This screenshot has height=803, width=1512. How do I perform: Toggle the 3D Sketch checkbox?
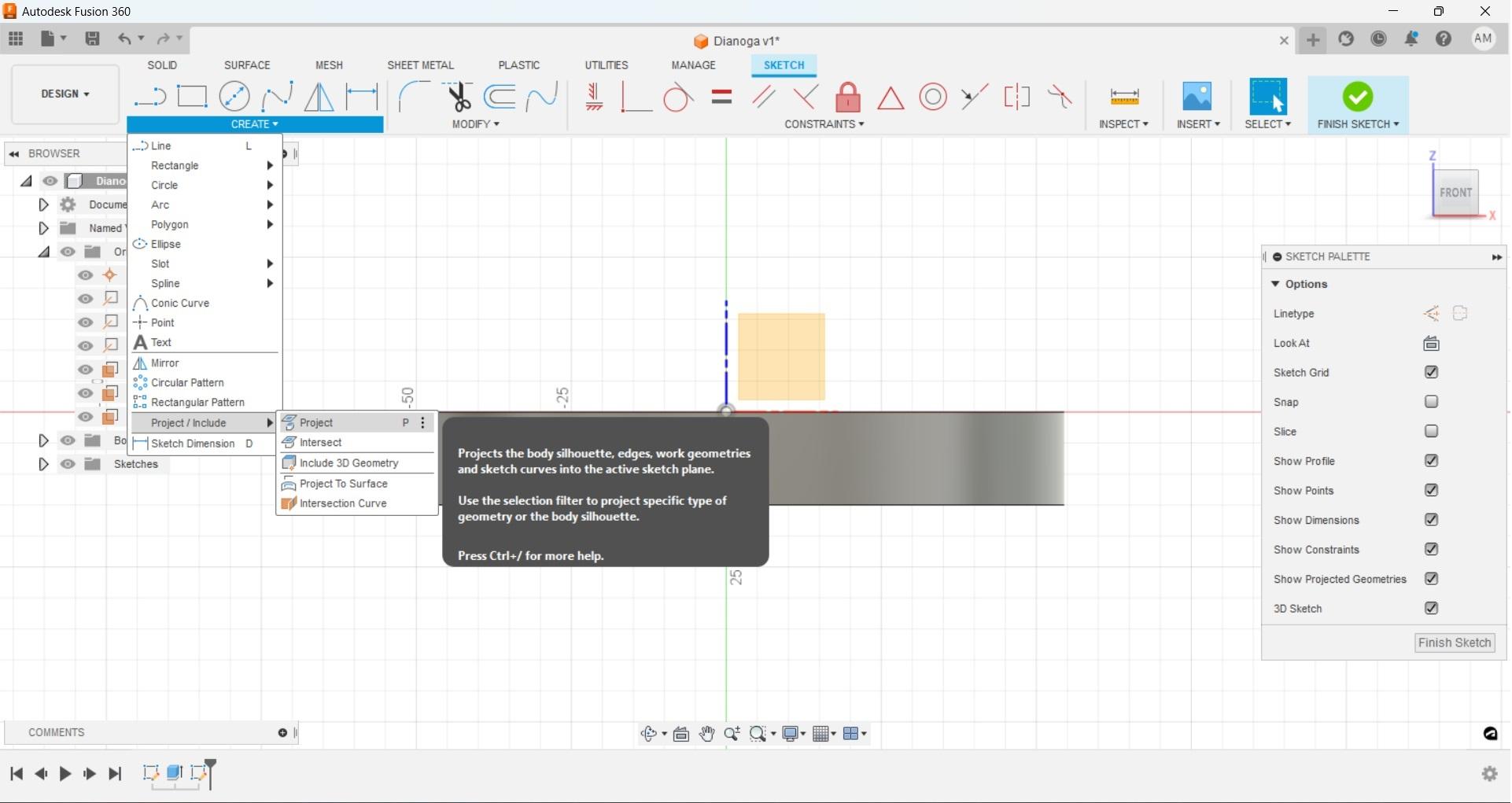coord(1432,608)
